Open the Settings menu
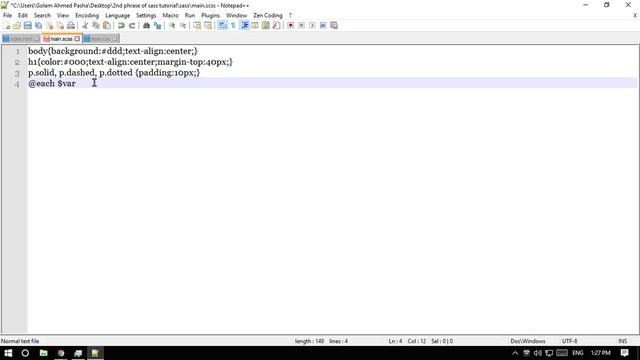The width and height of the screenshot is (640, 360). [x=146, y=15]
